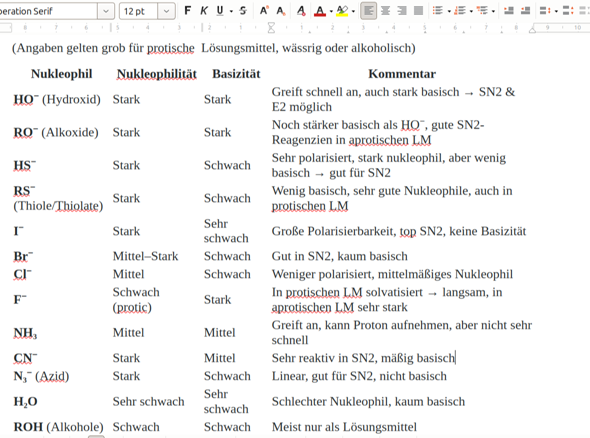This screenshot has width=590, height=438.
Task: Click the 'Angaben gelten grob' intro line
Action: pos(214,48)
